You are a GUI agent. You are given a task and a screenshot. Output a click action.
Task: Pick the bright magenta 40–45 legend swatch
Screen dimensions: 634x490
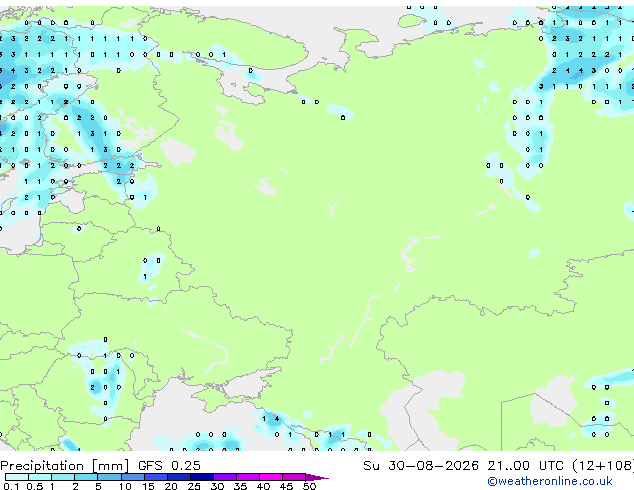271,477
